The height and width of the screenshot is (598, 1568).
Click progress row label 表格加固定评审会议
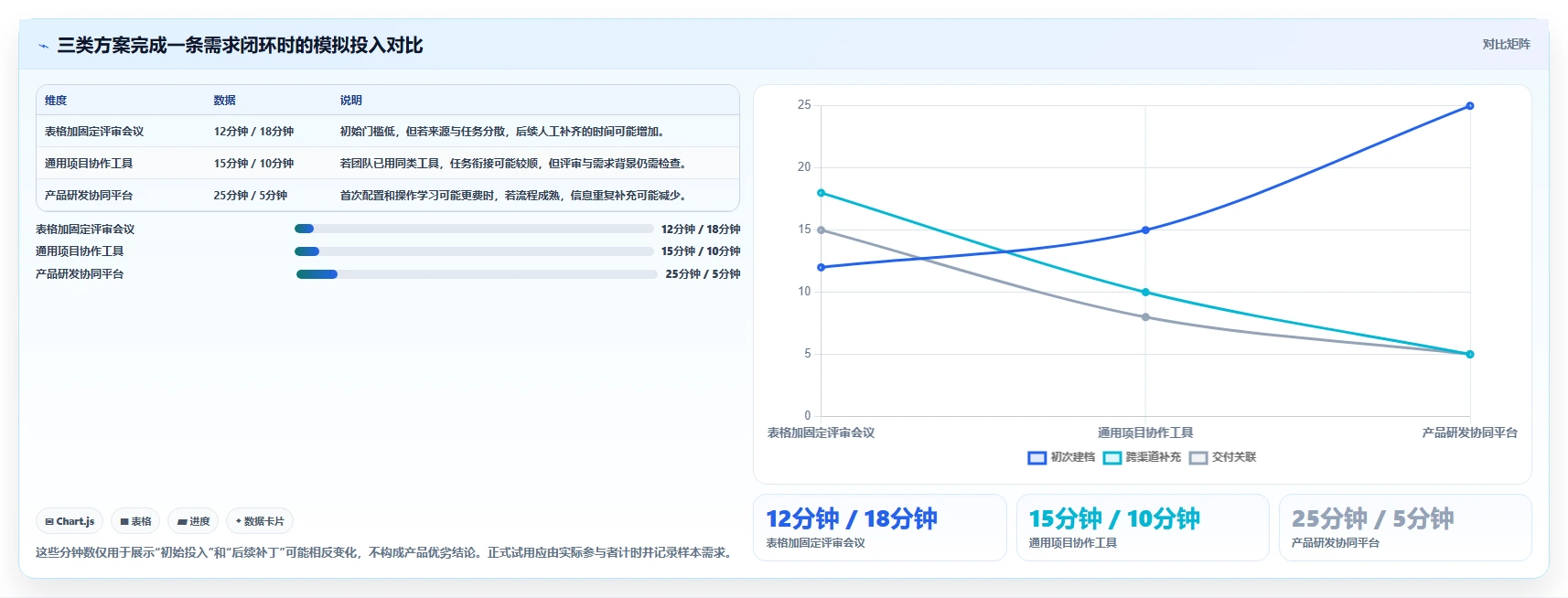pos(85,230)
